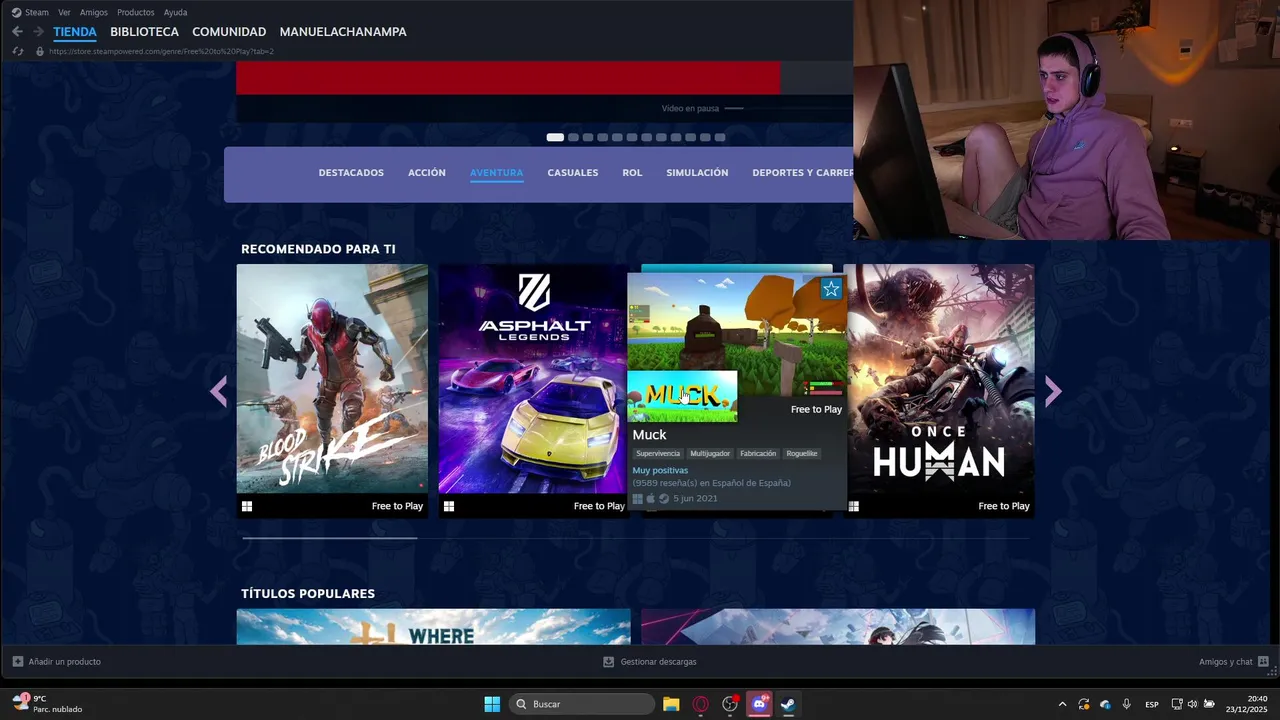
Task: Select the Roguelike tag on Muck
Action: pyautogui.click(x=802, y=454)
